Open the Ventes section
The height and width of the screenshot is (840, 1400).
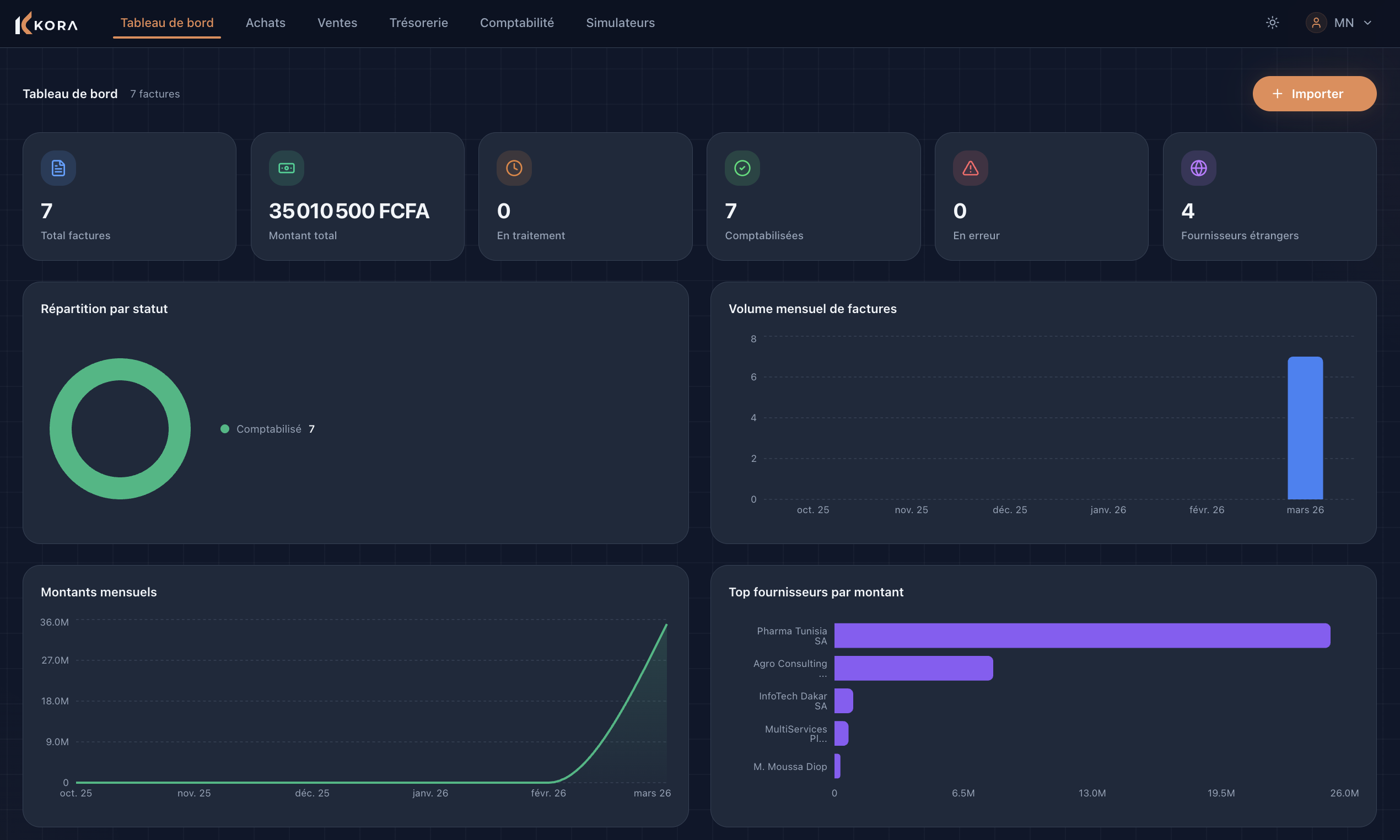337,23
